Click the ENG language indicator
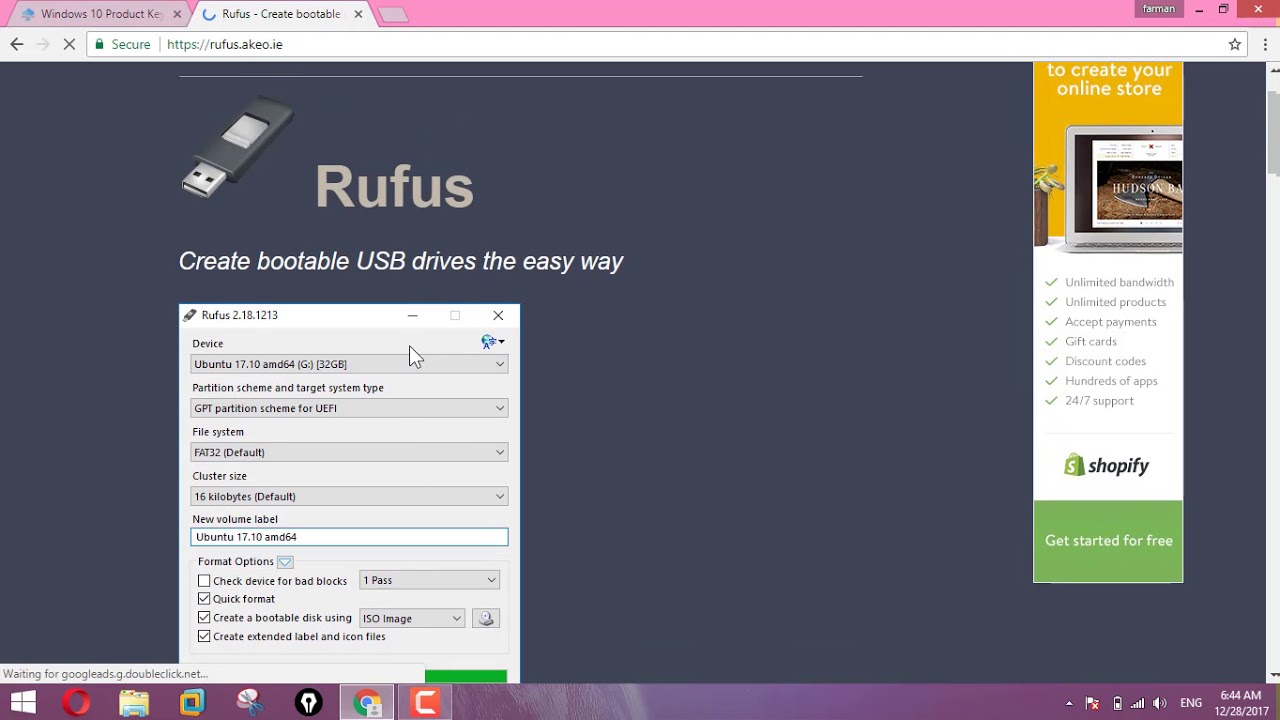This screenshot has height=720, width=1280. [1191, 703]
